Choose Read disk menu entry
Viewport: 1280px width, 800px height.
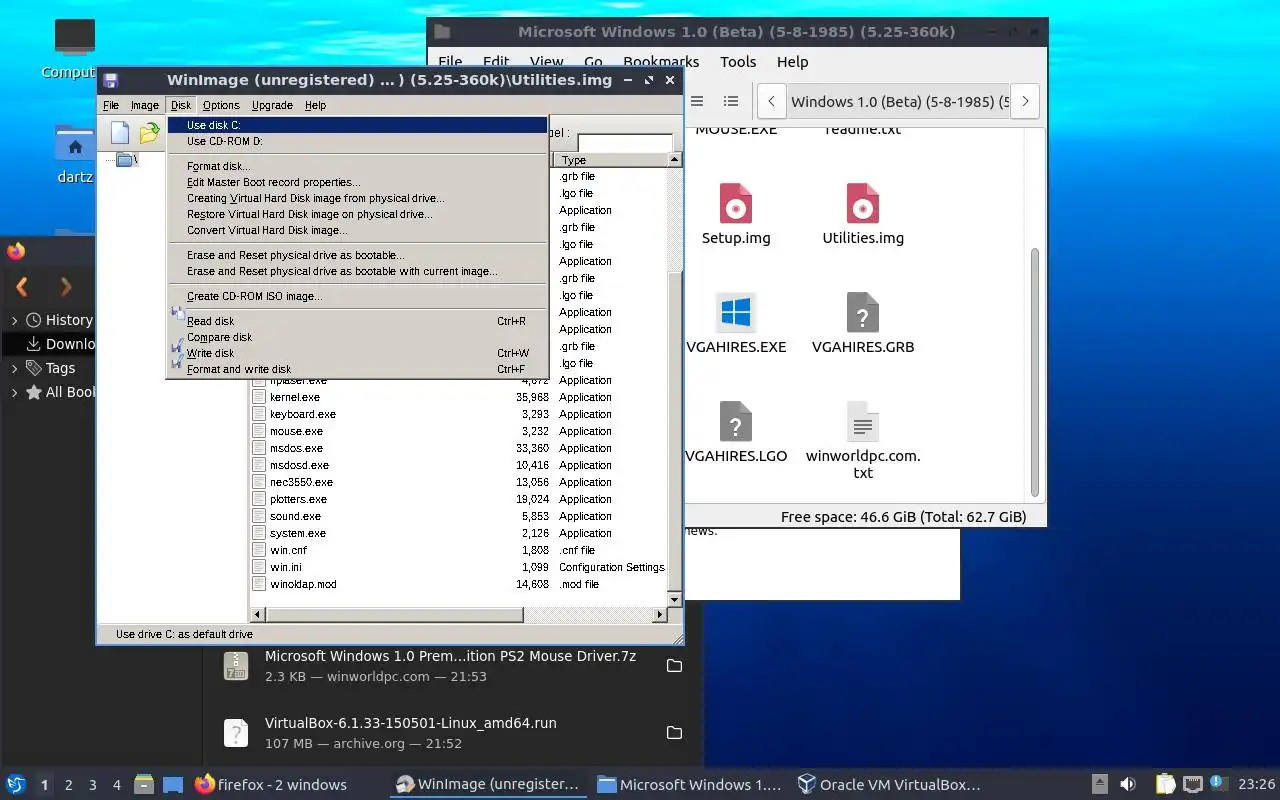coord(357,321)
